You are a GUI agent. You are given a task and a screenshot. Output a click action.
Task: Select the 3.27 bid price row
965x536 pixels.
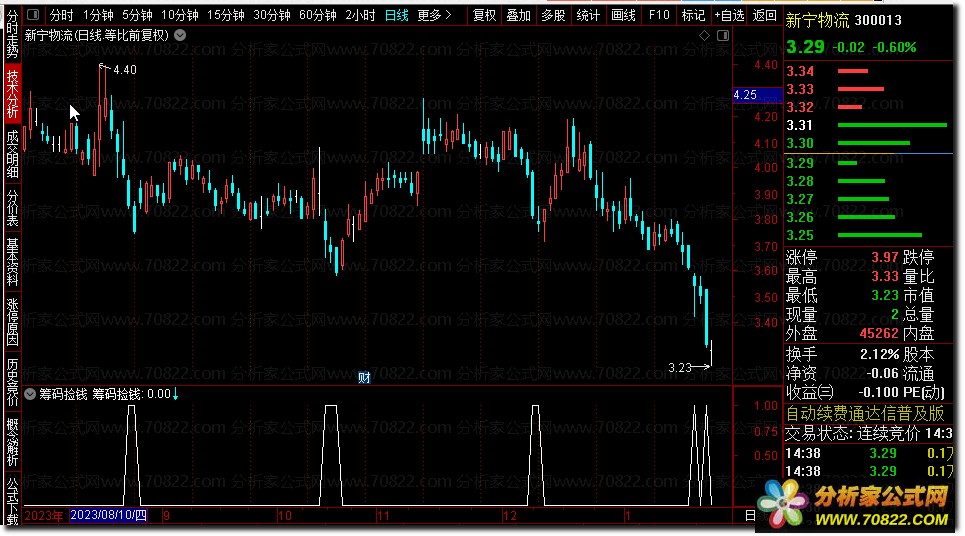click(x=869, y=199)
